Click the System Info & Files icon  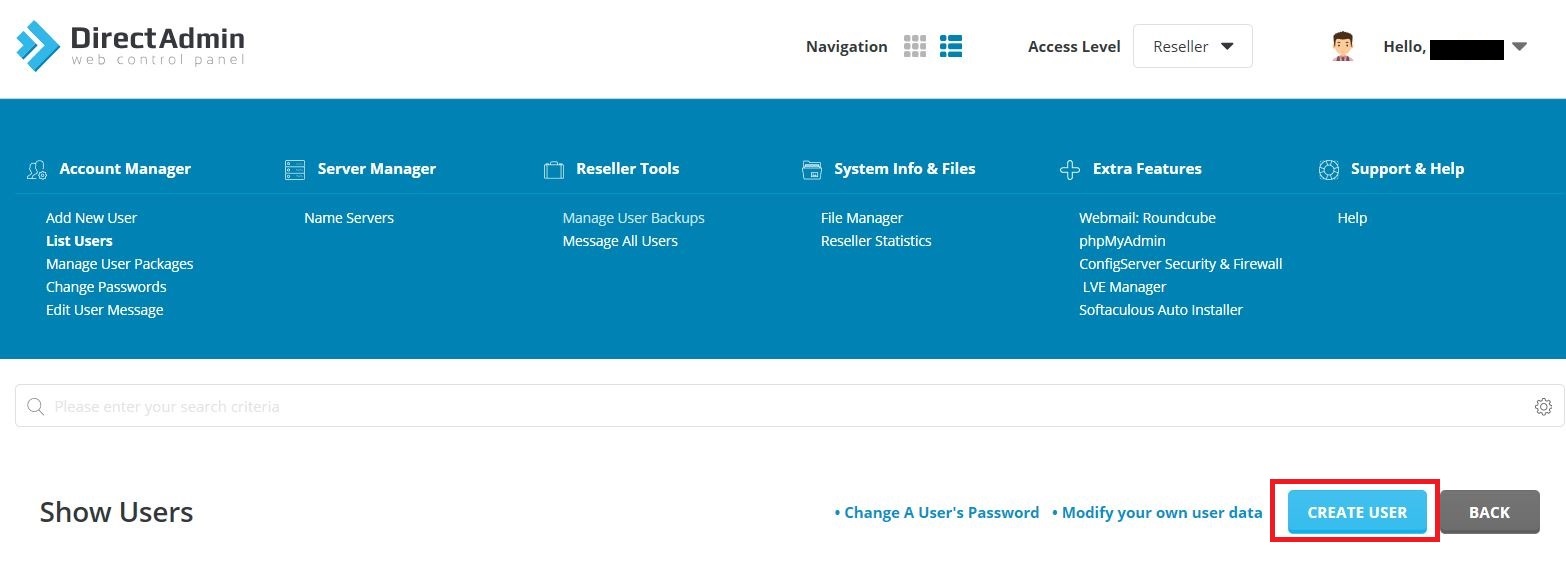click(x=812, y=170)
